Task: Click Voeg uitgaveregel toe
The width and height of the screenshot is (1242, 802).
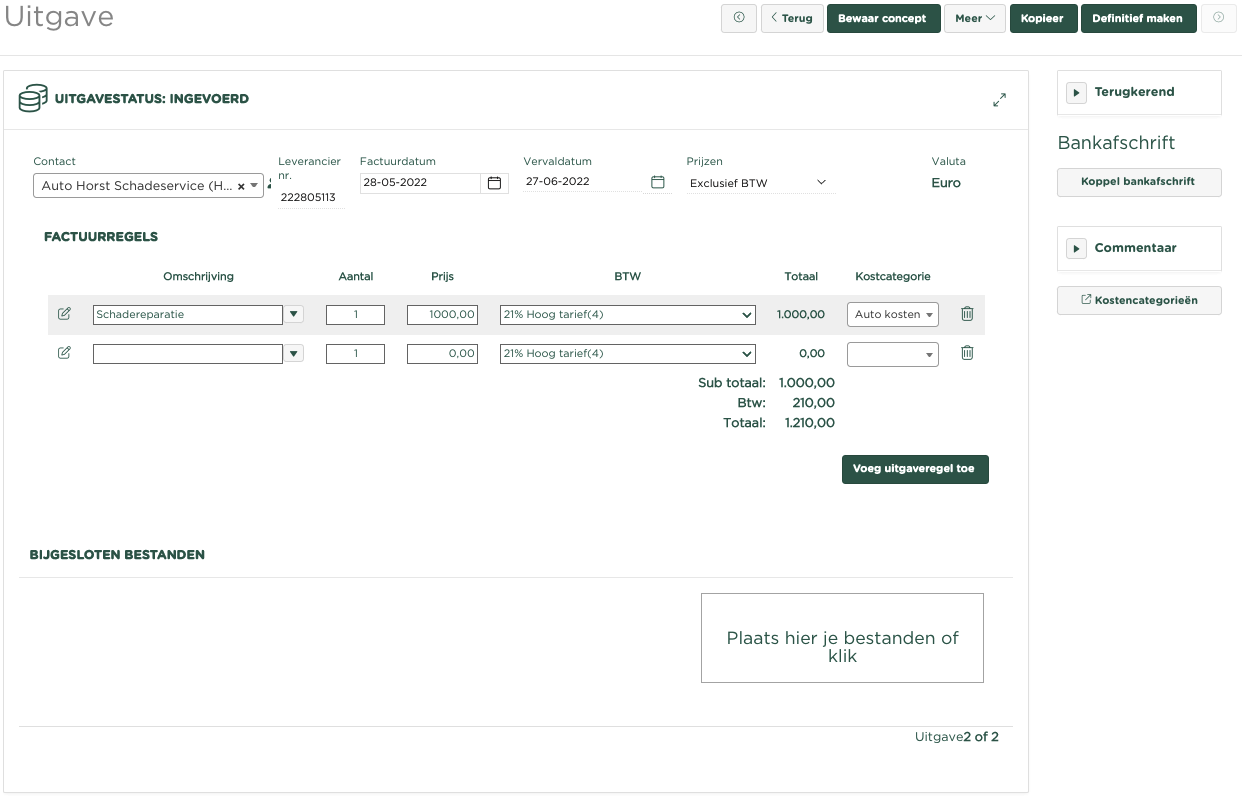Action: pos(915,468)
